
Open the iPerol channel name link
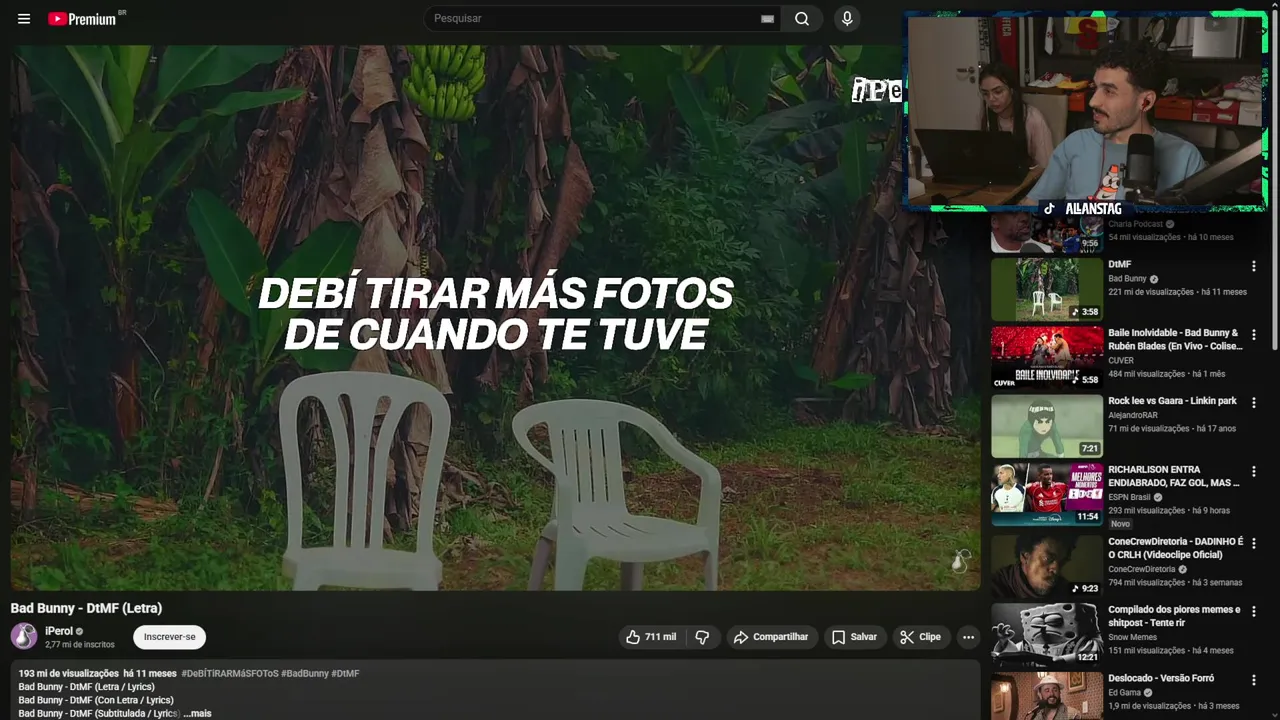click(59, 631)
